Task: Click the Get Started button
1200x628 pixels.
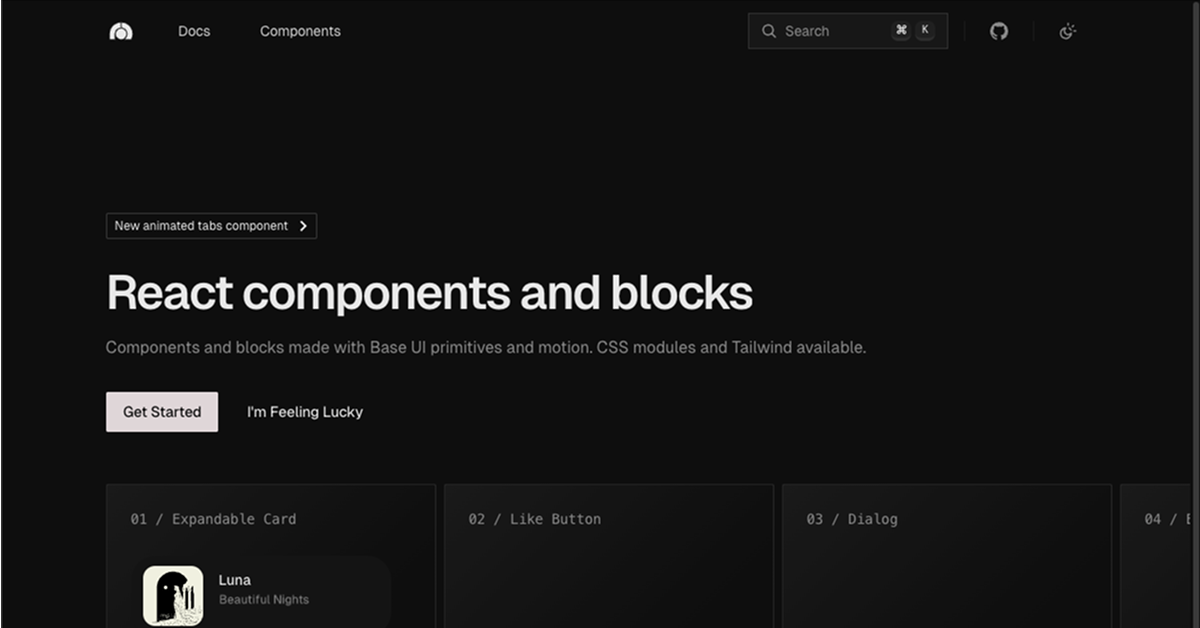Action: click(161, 411)
